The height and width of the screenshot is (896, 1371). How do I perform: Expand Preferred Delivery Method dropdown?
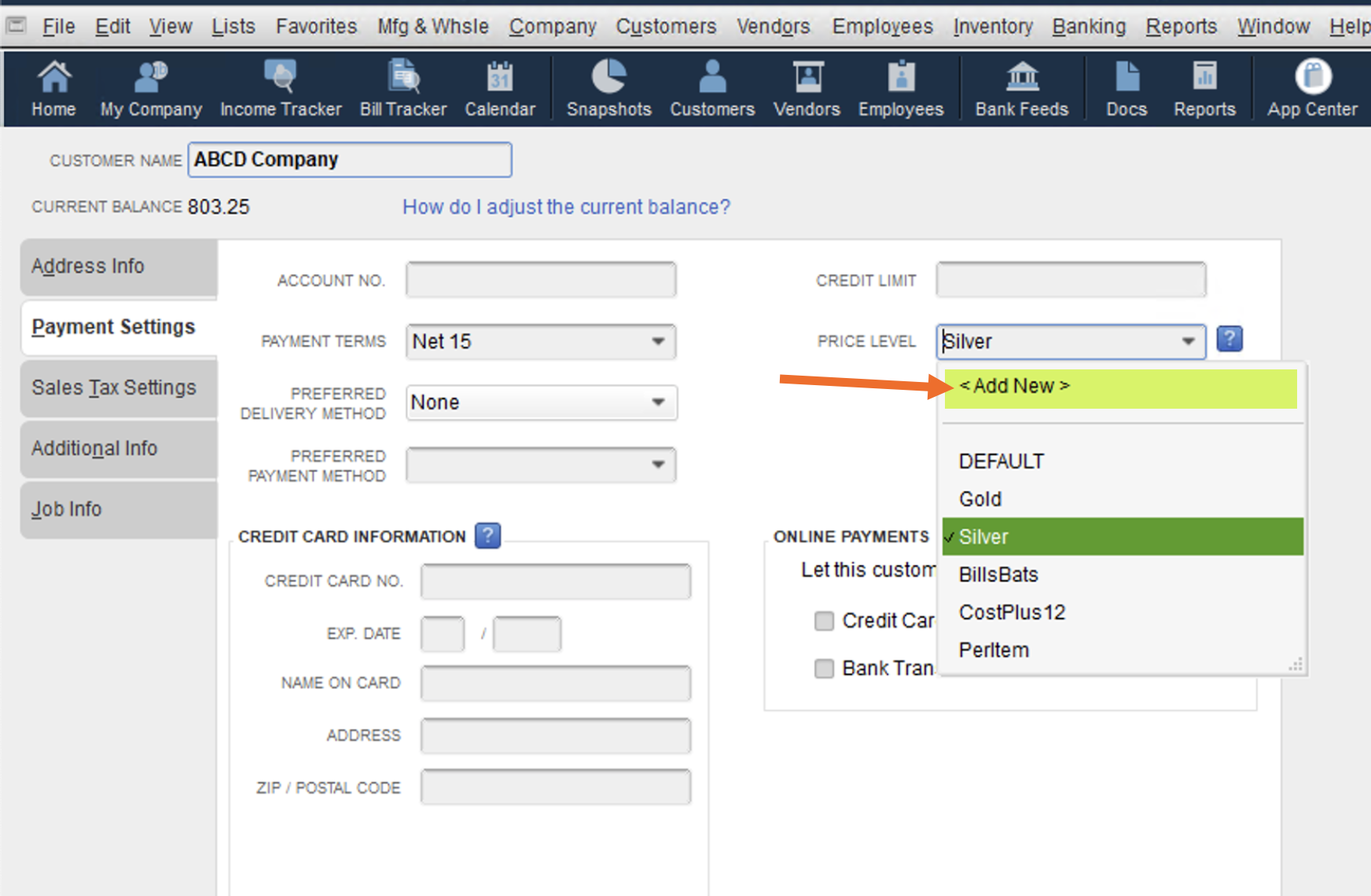click(658, 402)
